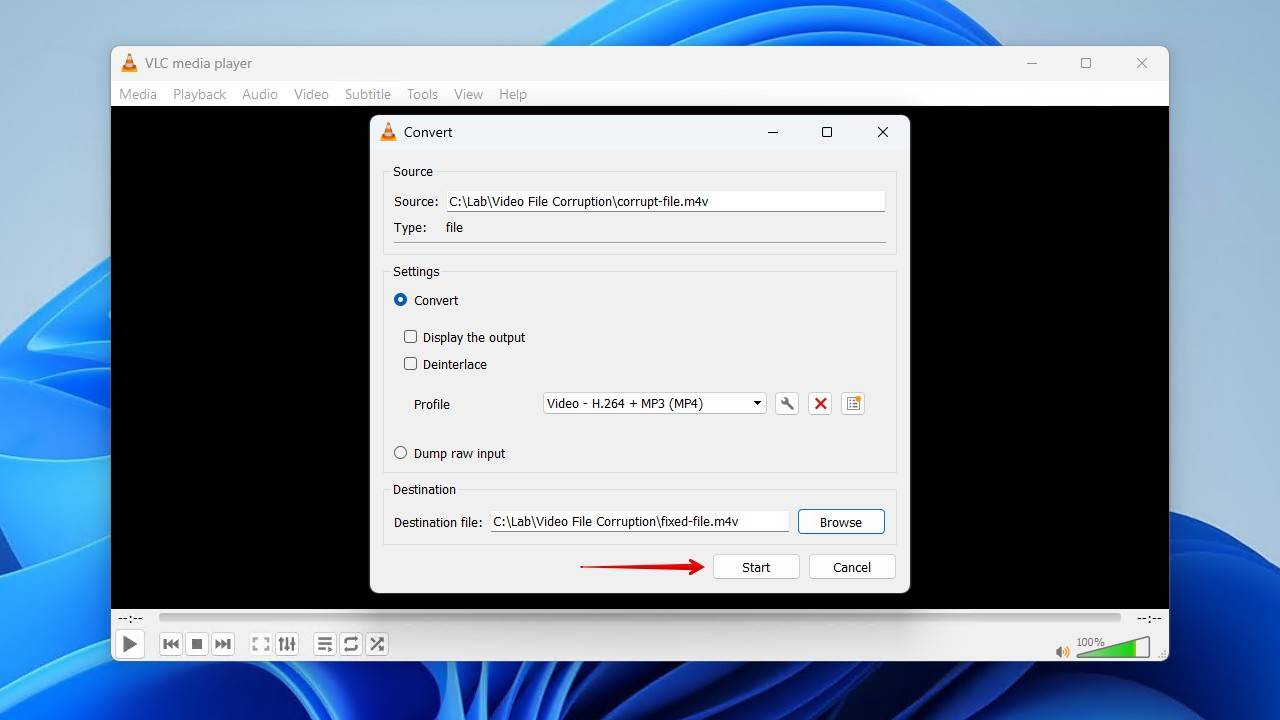Skip to next media in VLC
Screen dimensions: 1280x720
click(x=223, y=644)
